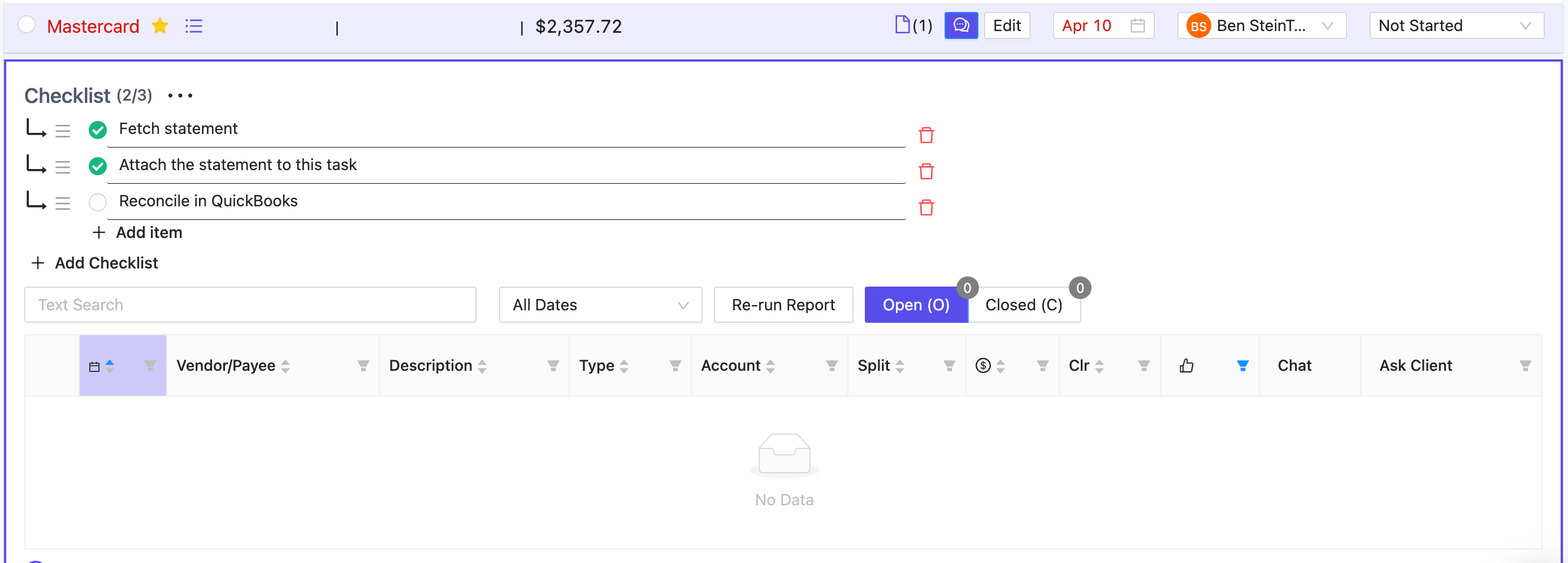
Task: Open the Ben SteinT... assignee dropdown
Action: coord(1261,25)
